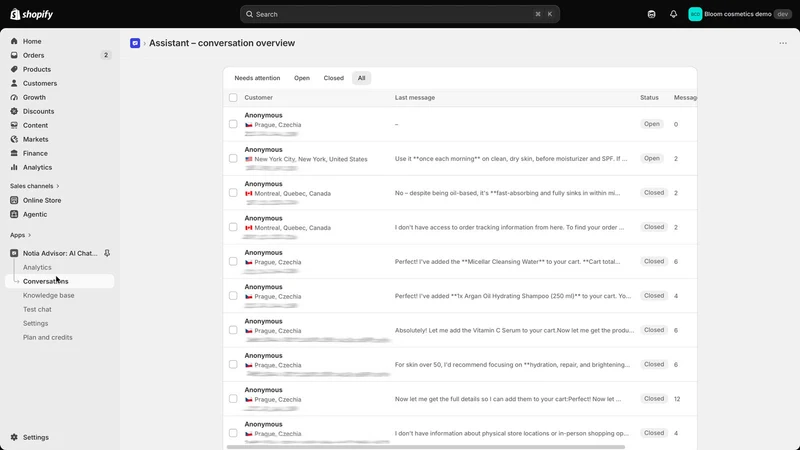Expand the Apps section
800x450 pixels.
(20, 235)
